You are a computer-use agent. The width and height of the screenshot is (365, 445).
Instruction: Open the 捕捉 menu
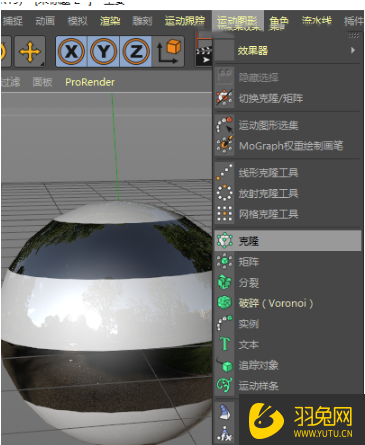click(x=13, y=21)
